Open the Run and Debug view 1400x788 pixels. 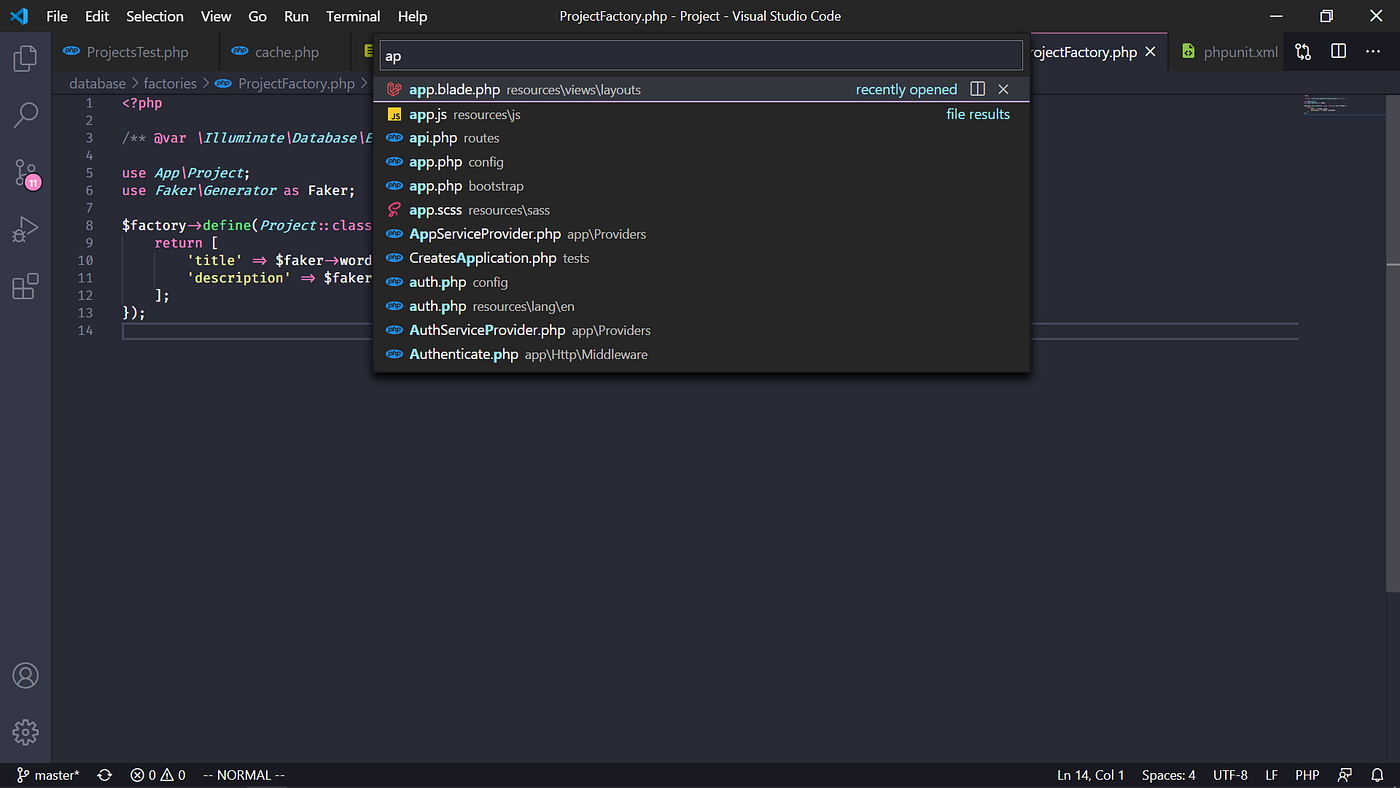pos(25,230)
